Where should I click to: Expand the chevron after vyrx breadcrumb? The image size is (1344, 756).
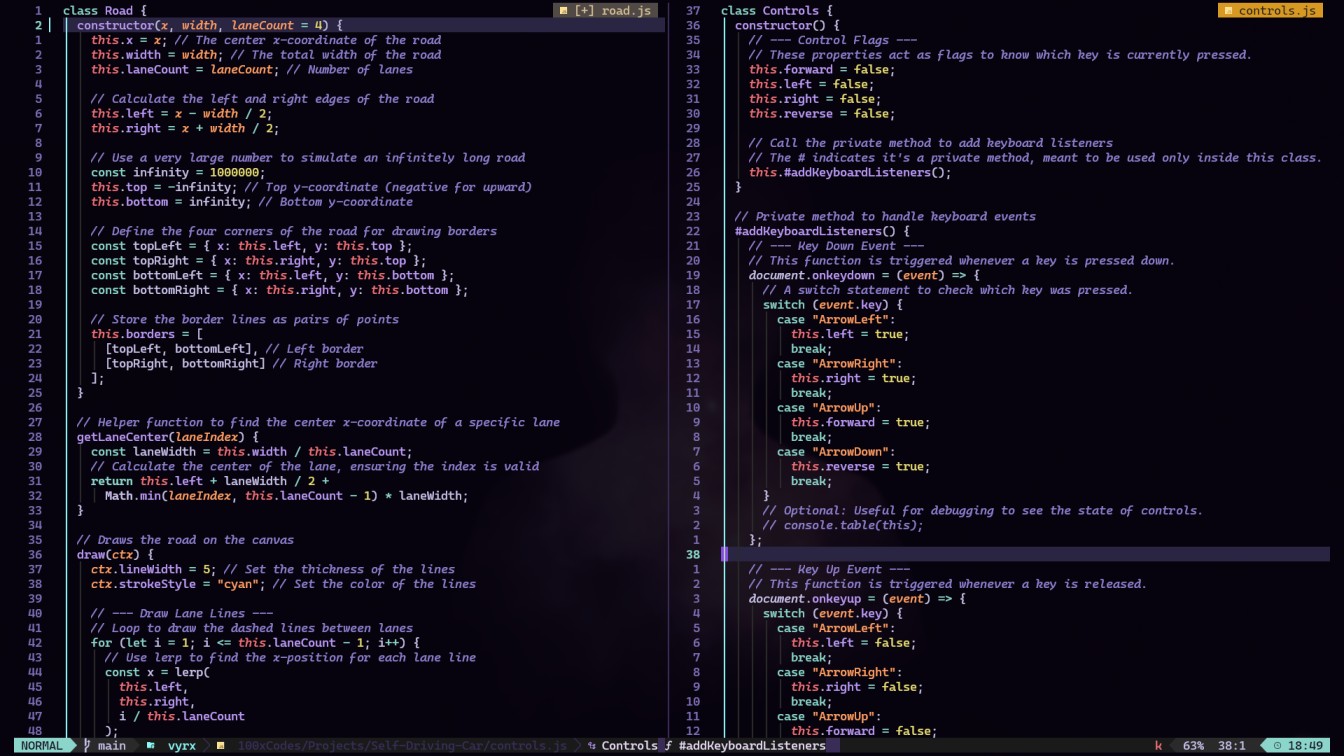[208, 745]
